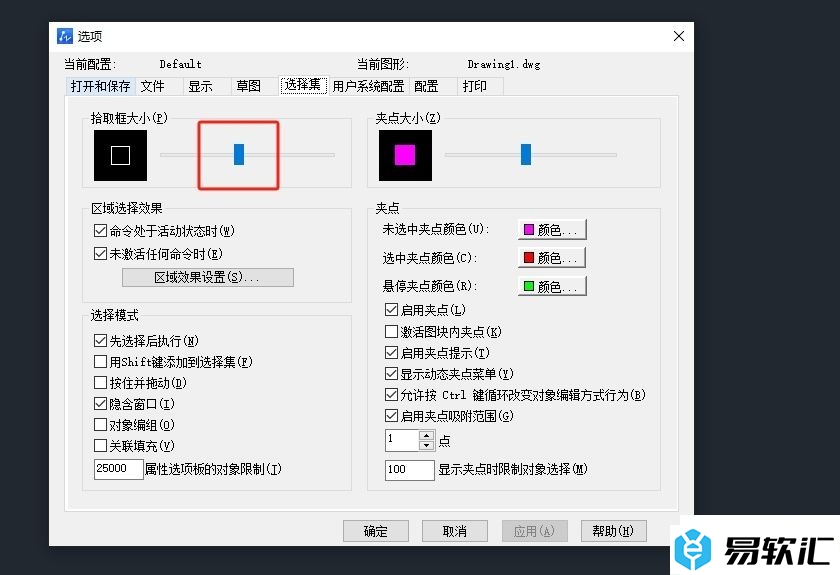
Task: Enable 按住并拖动 checkbox
Action: coord(100,383)
